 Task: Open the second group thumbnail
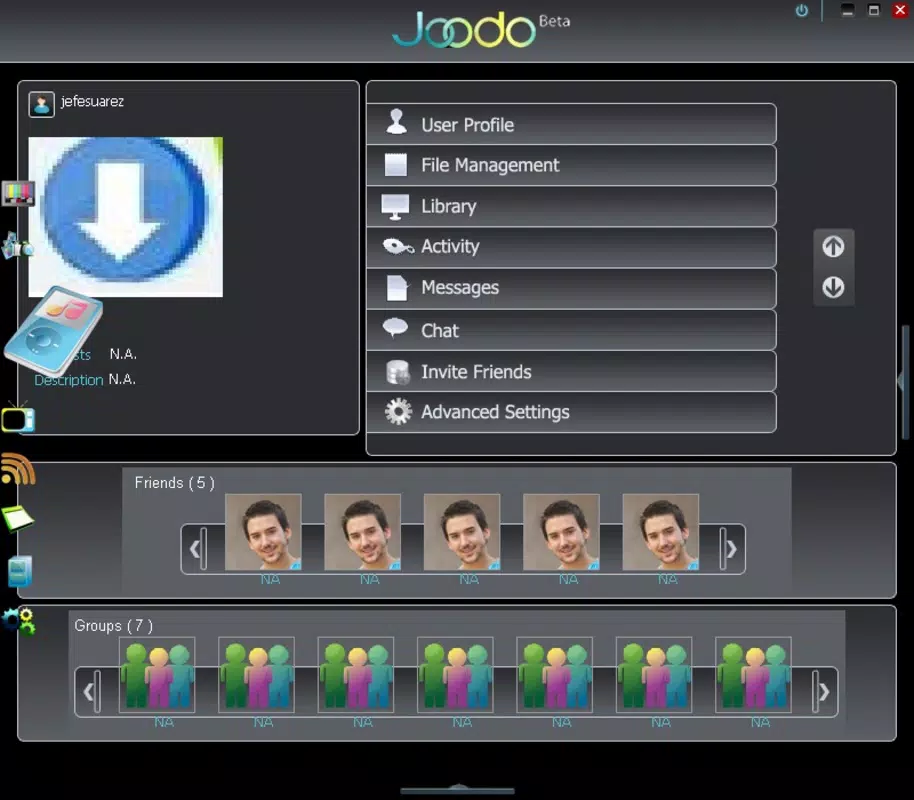click(256, 675)
